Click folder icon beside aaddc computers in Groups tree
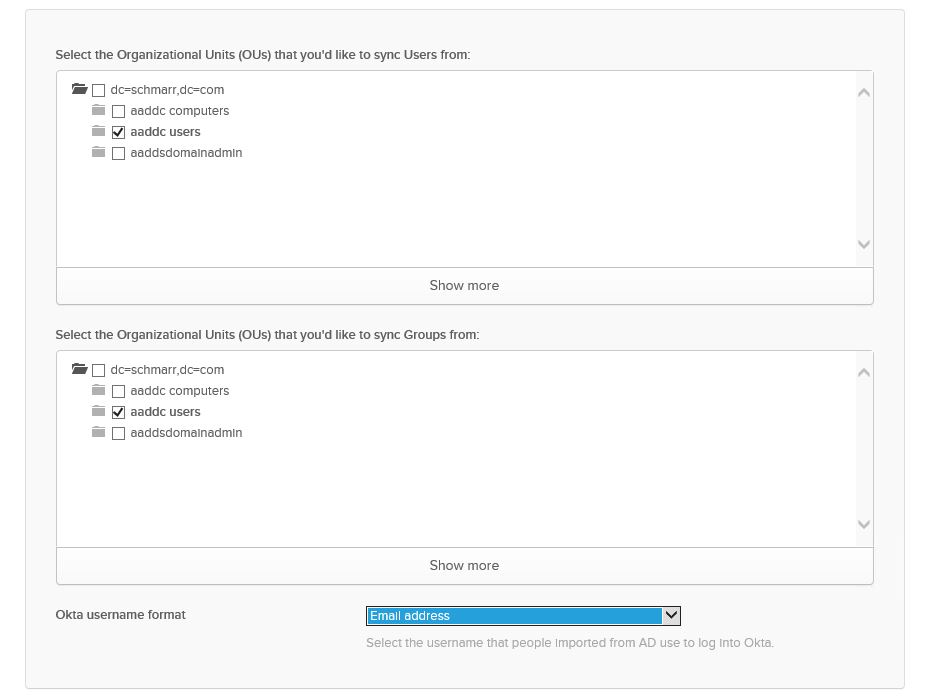 (x=98, y=391)
